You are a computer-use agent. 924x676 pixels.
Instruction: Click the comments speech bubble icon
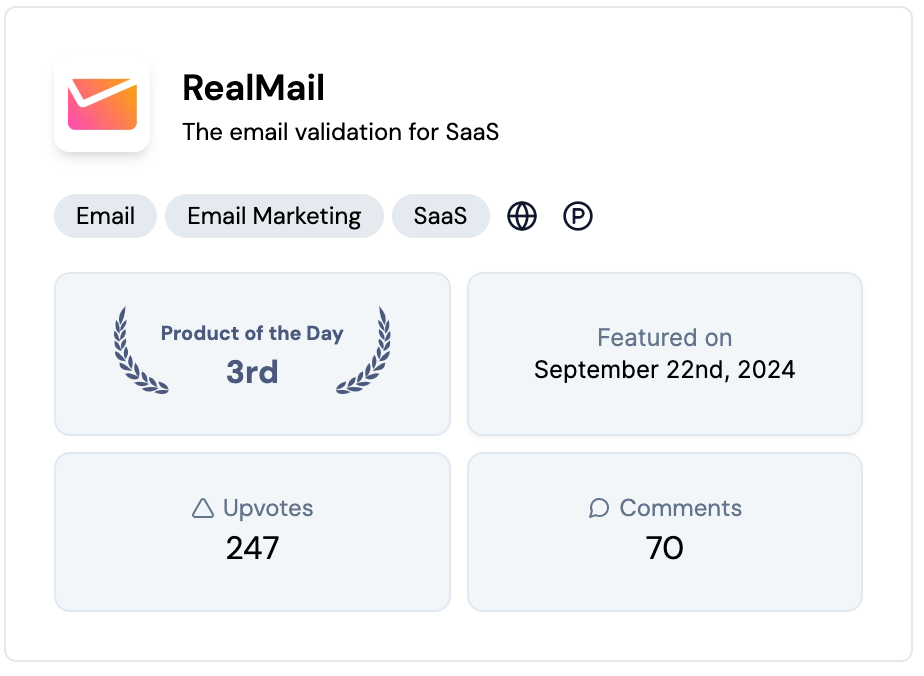pos(599,509)
